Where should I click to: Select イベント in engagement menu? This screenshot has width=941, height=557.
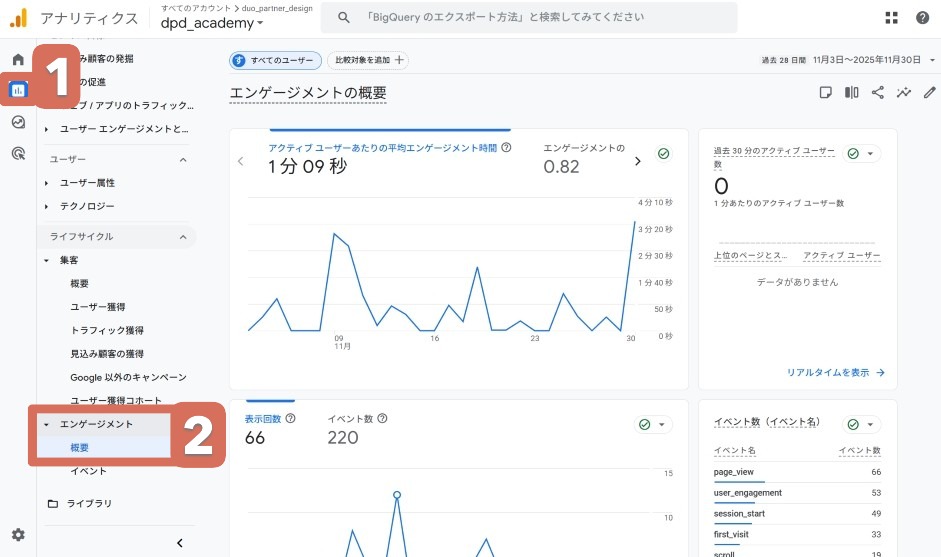[x=88, y=471]
